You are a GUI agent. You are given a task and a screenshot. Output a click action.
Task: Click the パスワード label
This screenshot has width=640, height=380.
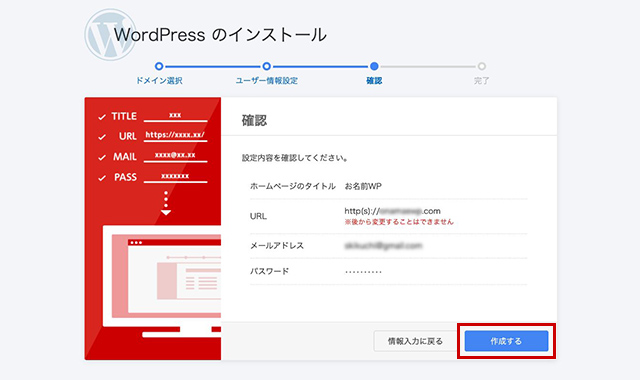[269, 271]
